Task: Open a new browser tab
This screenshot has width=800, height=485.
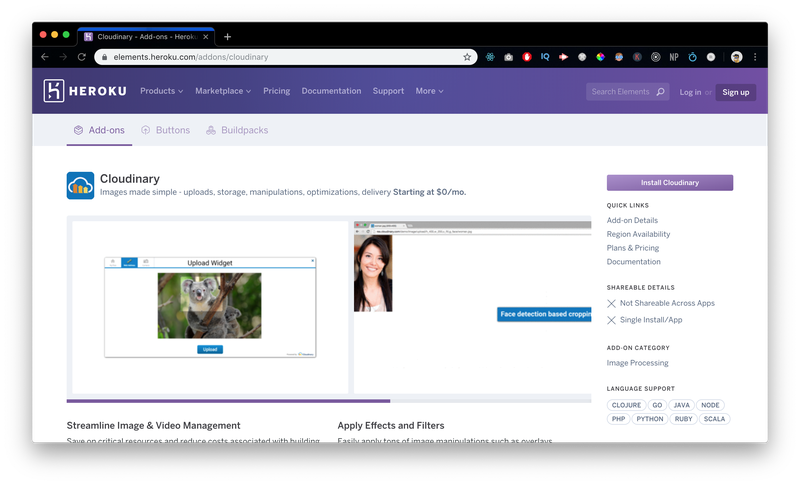Action: [228, 37]
